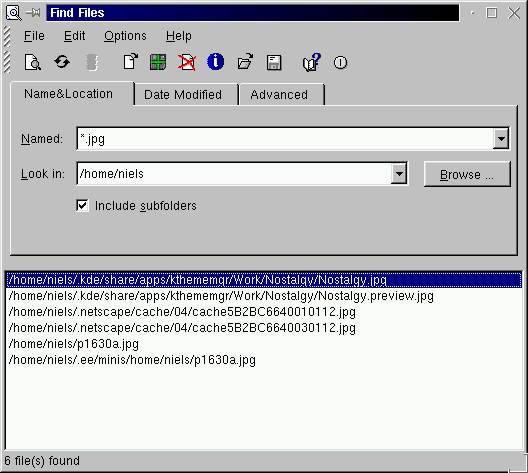This screenshot has height=473, width=528.
Task: Toggle the Include subfolders checkbox
Action: [82, 205]
